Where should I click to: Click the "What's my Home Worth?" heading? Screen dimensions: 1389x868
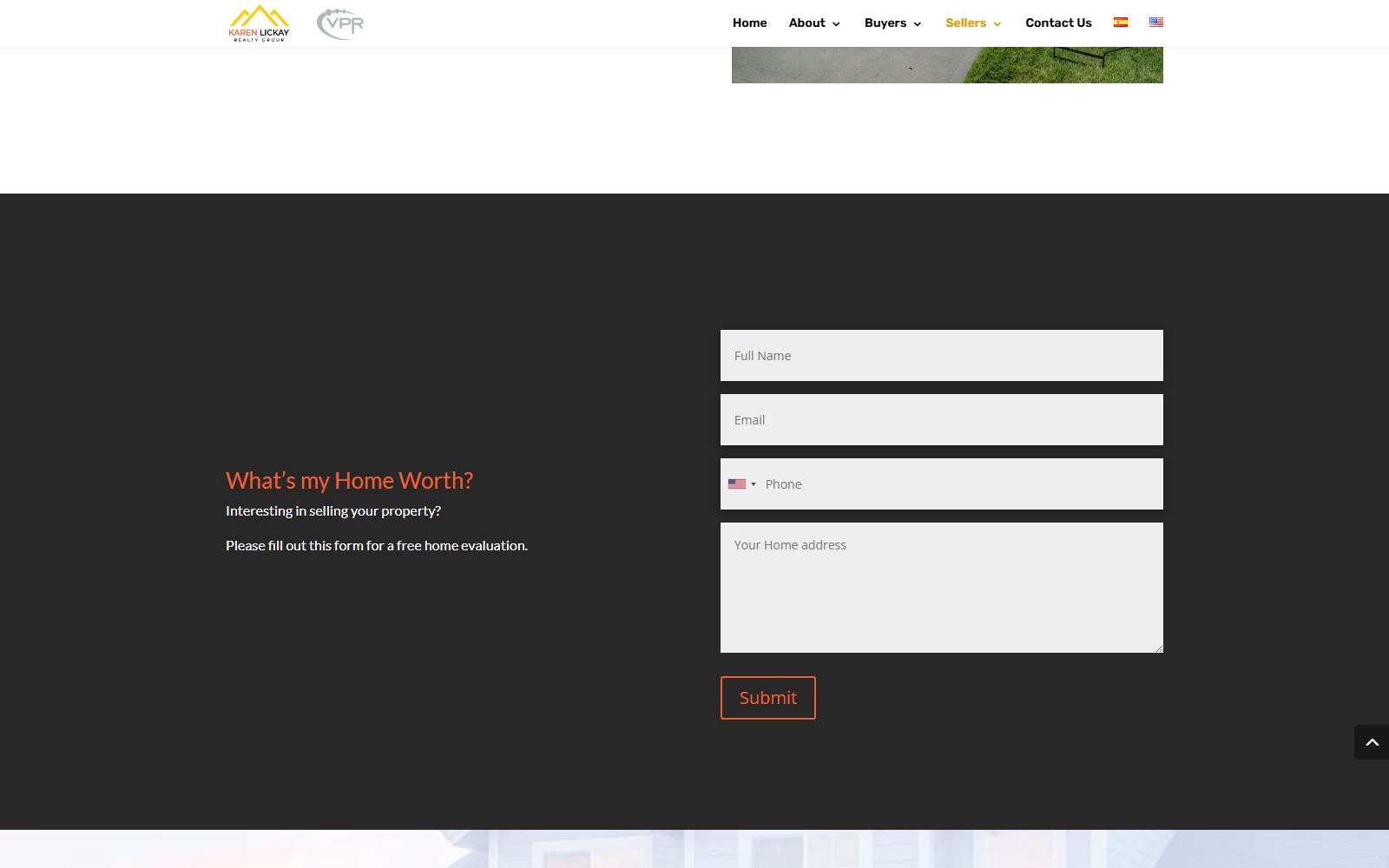tap(349, 480)
